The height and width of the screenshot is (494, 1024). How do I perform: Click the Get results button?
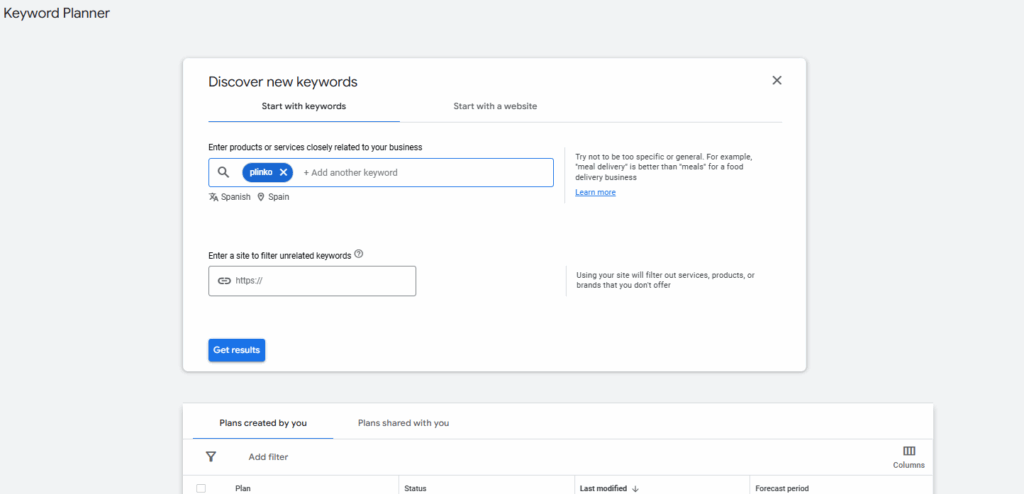(x=236, y=350)
